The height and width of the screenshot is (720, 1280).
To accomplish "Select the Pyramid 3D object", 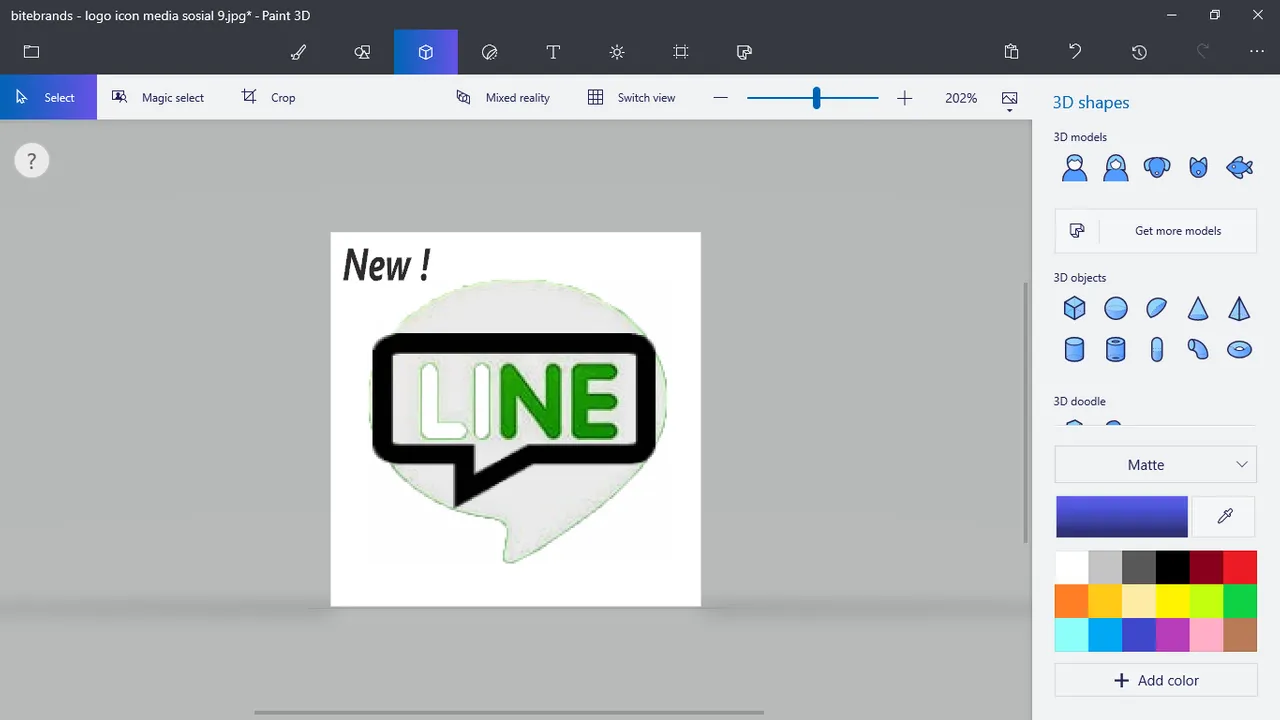I will pyautogui.click(x=1239, y=308).
